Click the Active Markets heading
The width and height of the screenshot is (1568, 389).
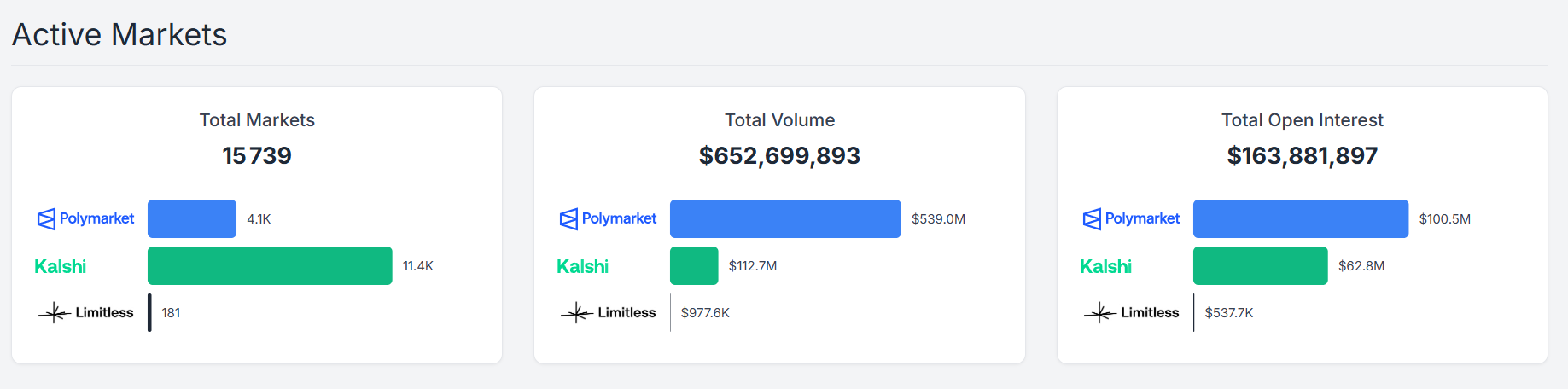click(119, 35)
